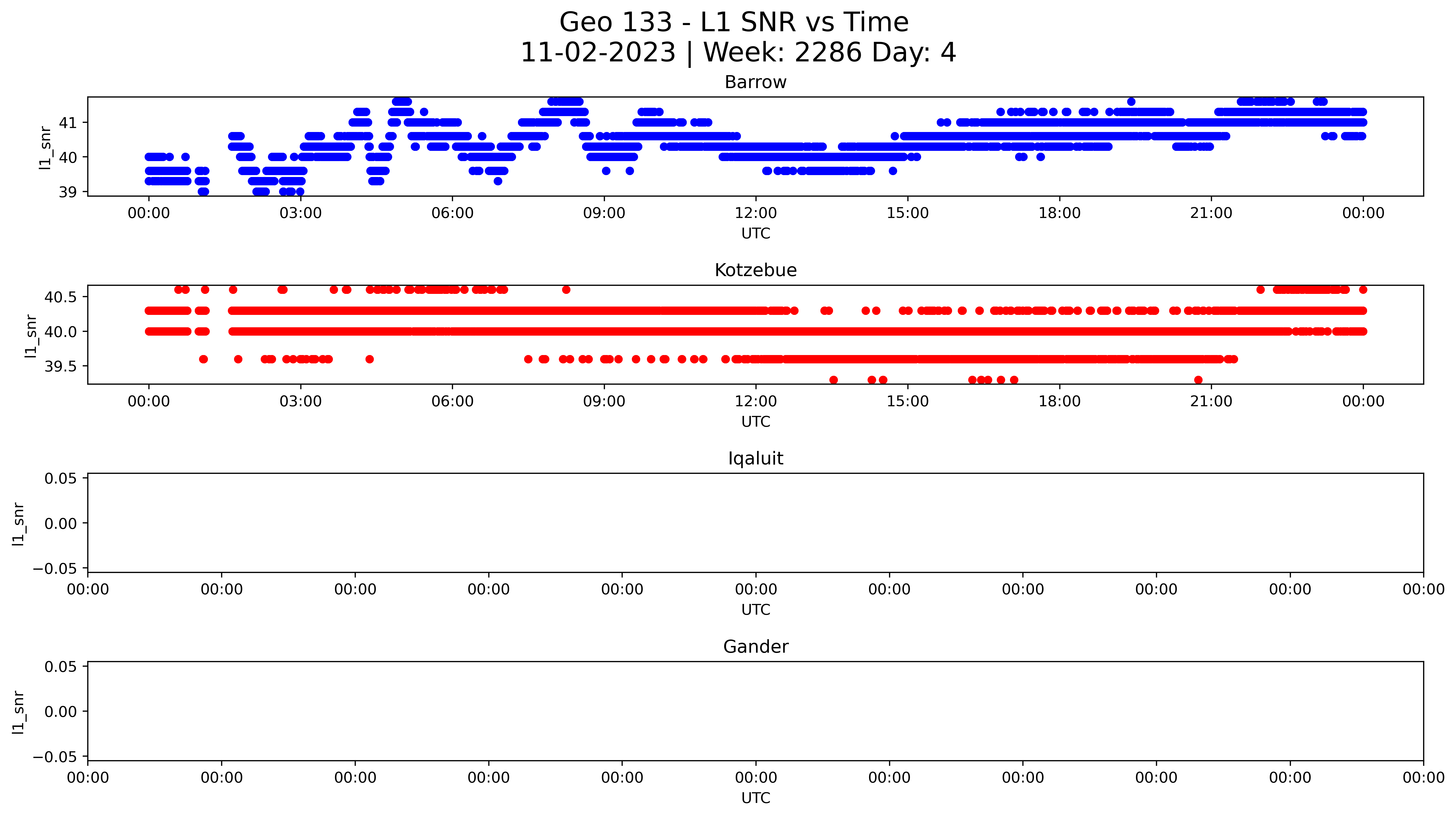The image size is (1456, 817).
Task: Click the 40 y-tick on the Barrow plot
Action: 68,158
